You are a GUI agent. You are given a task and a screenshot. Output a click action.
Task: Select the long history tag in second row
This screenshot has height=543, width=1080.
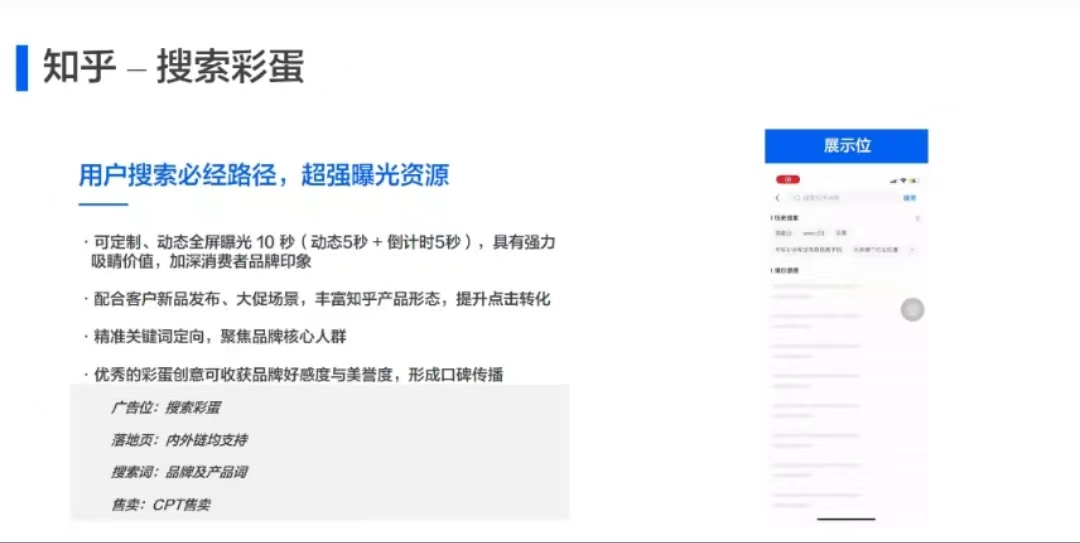[x=808, y=248]
